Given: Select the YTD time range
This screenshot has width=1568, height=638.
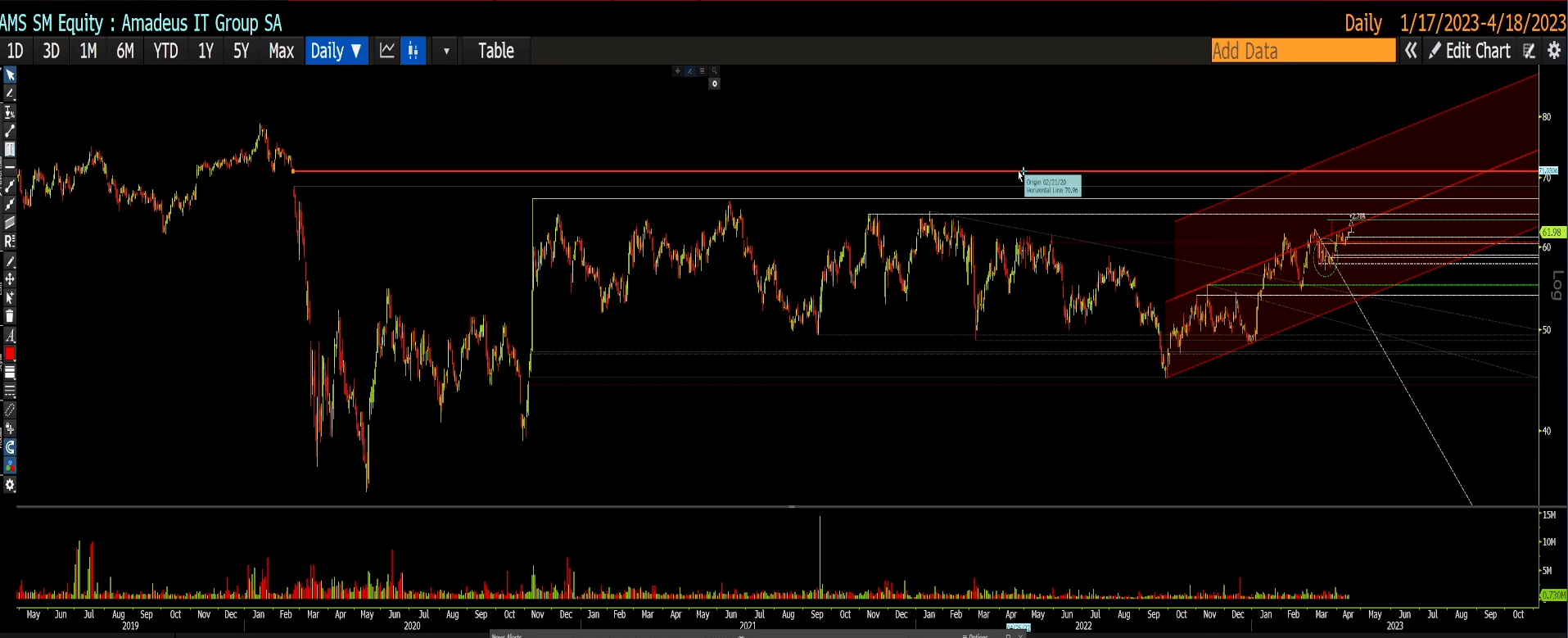Looking at the screenshot, I should pyautogui.click(x=165, y=51).
